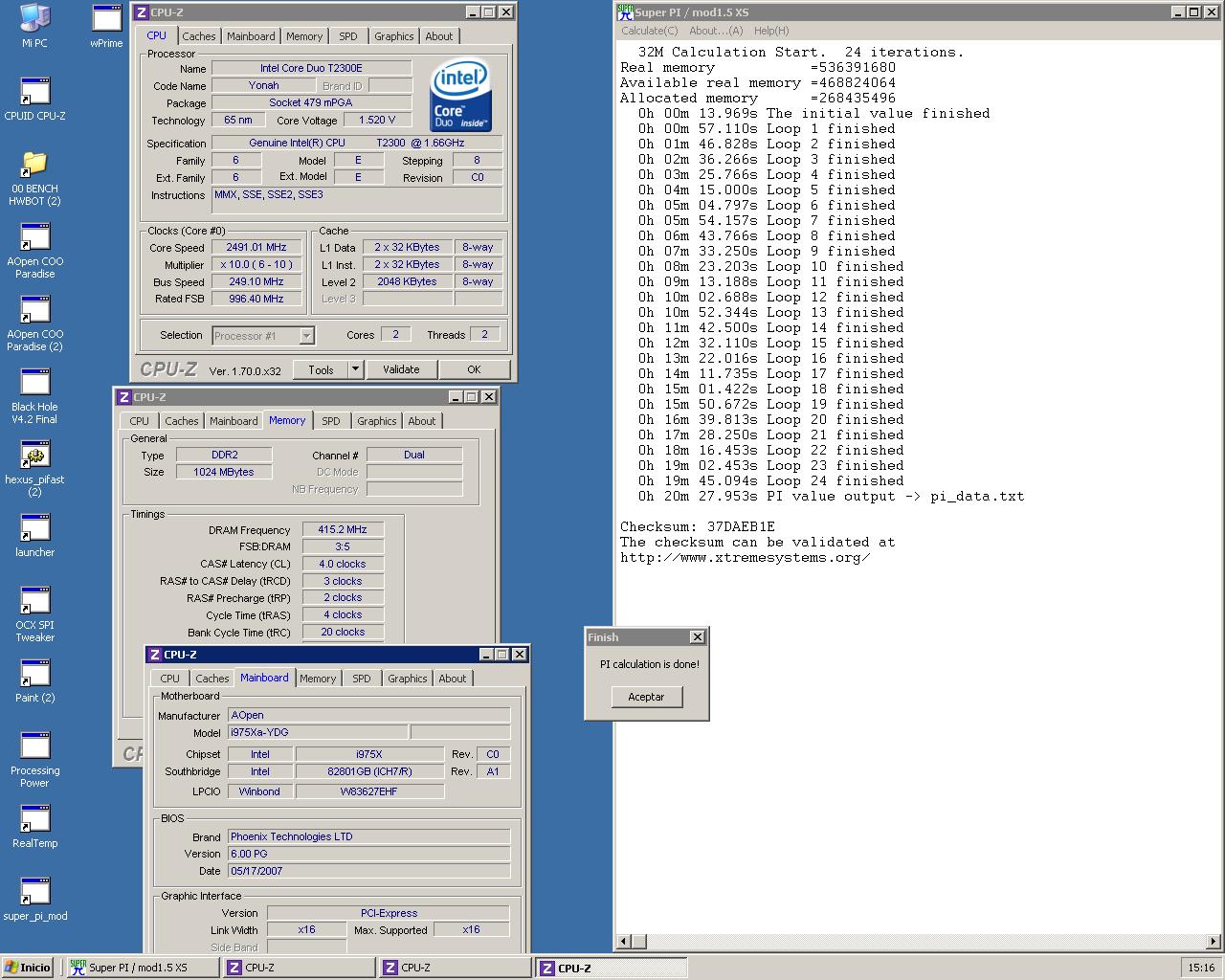Click the CPU-Z icon in the top window title bar
The width and height of the screenshot is (1225, 980).
coord(142,12)
